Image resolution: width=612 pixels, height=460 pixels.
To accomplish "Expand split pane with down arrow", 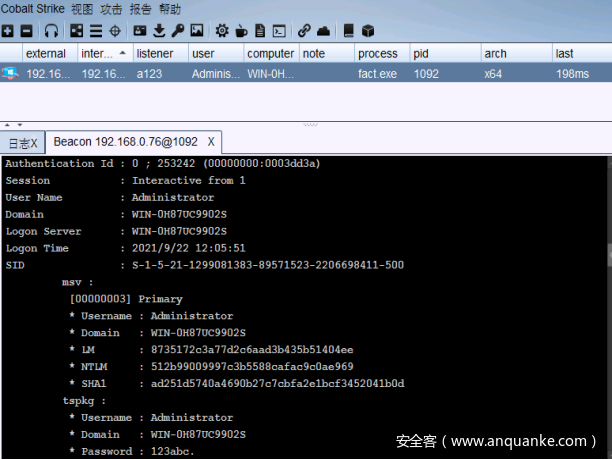I will [x=20, y=125].
